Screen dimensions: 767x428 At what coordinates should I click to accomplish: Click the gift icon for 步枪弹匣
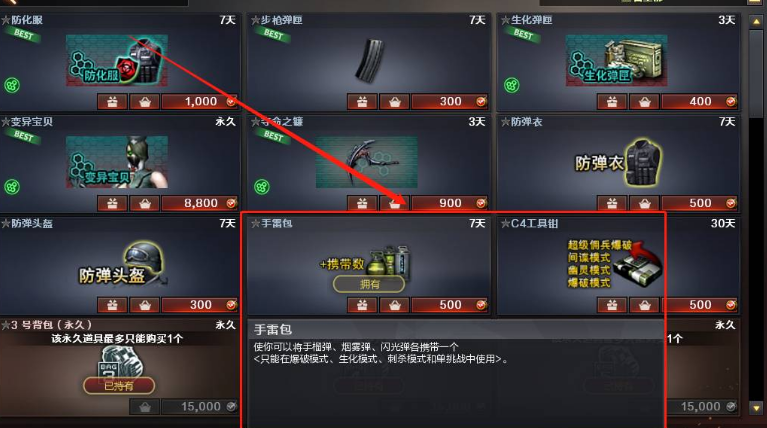tap(362, 102)
